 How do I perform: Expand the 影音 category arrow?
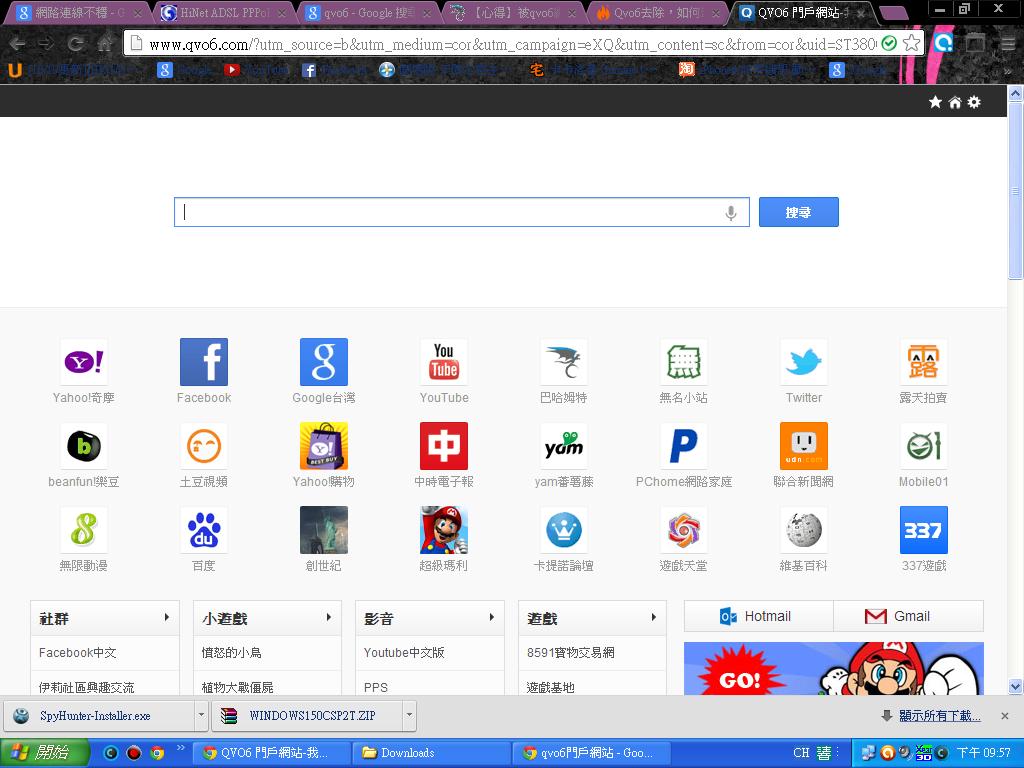492,617
